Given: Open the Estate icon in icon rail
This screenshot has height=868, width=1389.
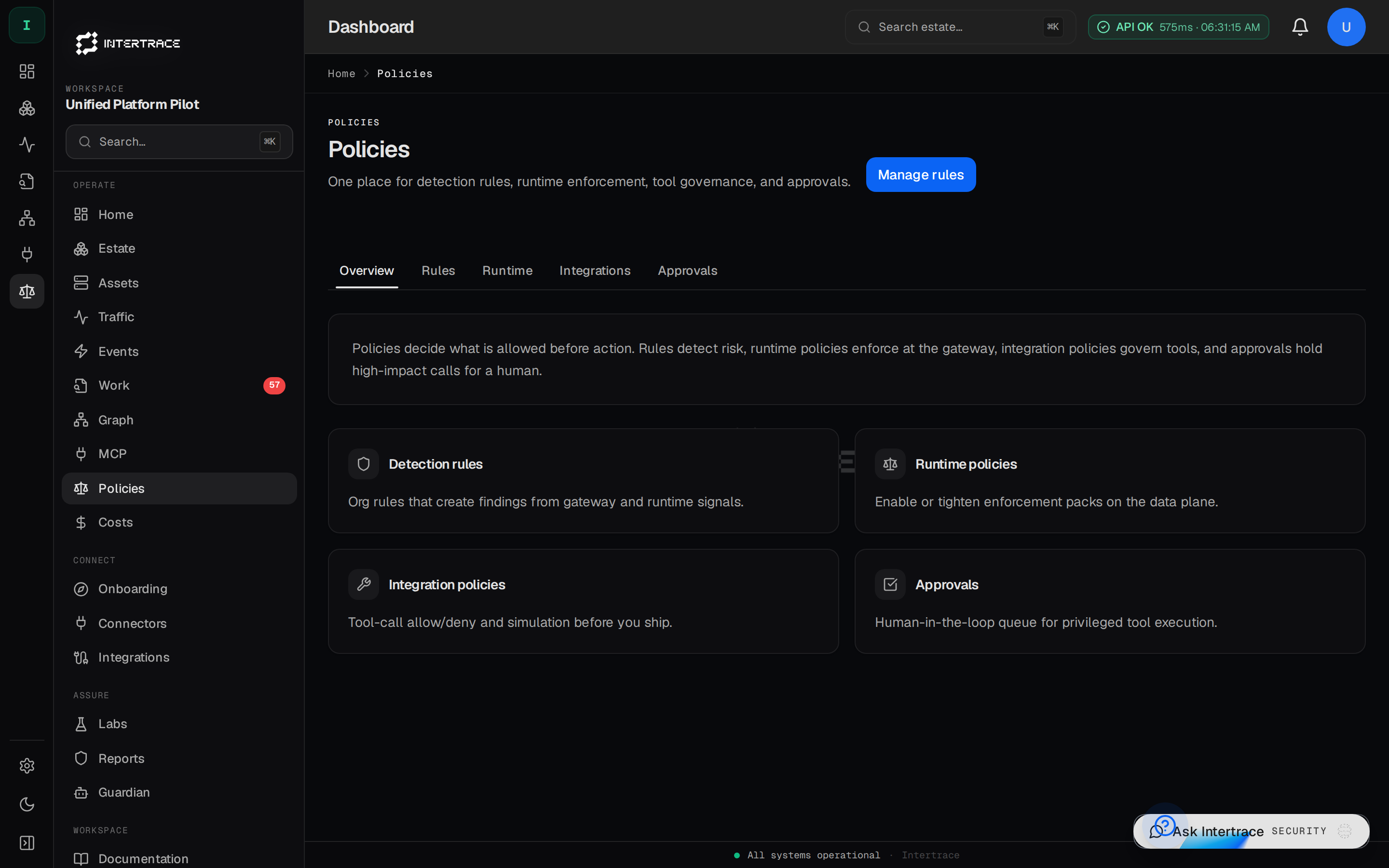Looking at the screenshot, I should (27, 108).
